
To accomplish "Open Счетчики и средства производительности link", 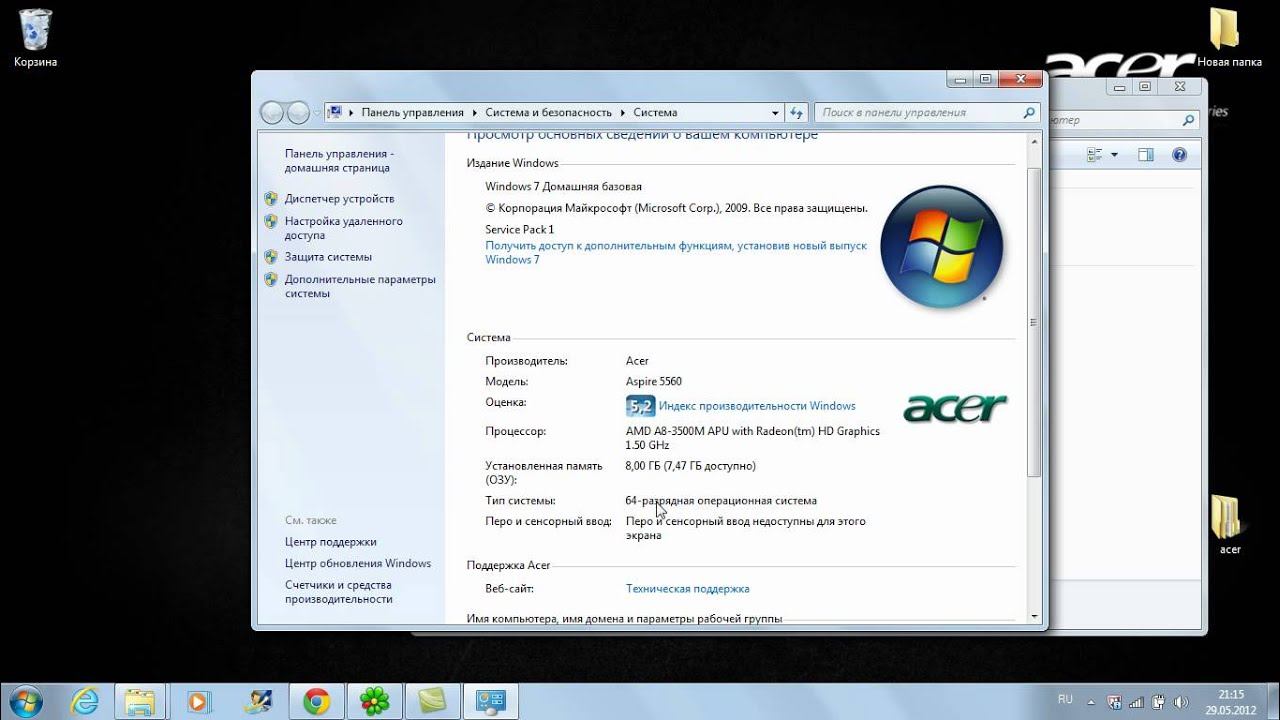I will pos(338,592).
